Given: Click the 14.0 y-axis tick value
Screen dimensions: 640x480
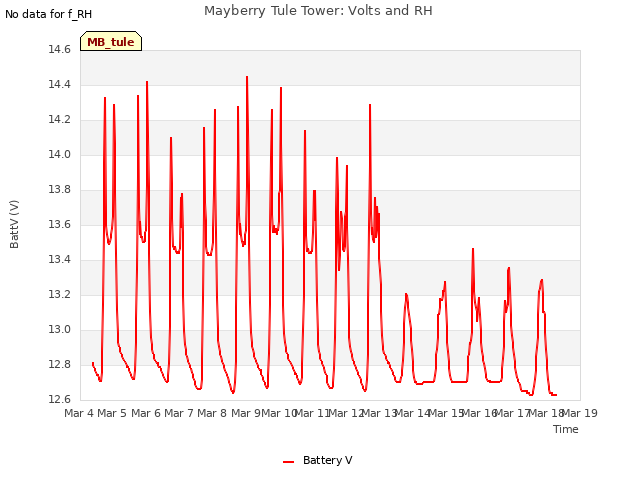Looking at the screenshot, I should [60, 155].
